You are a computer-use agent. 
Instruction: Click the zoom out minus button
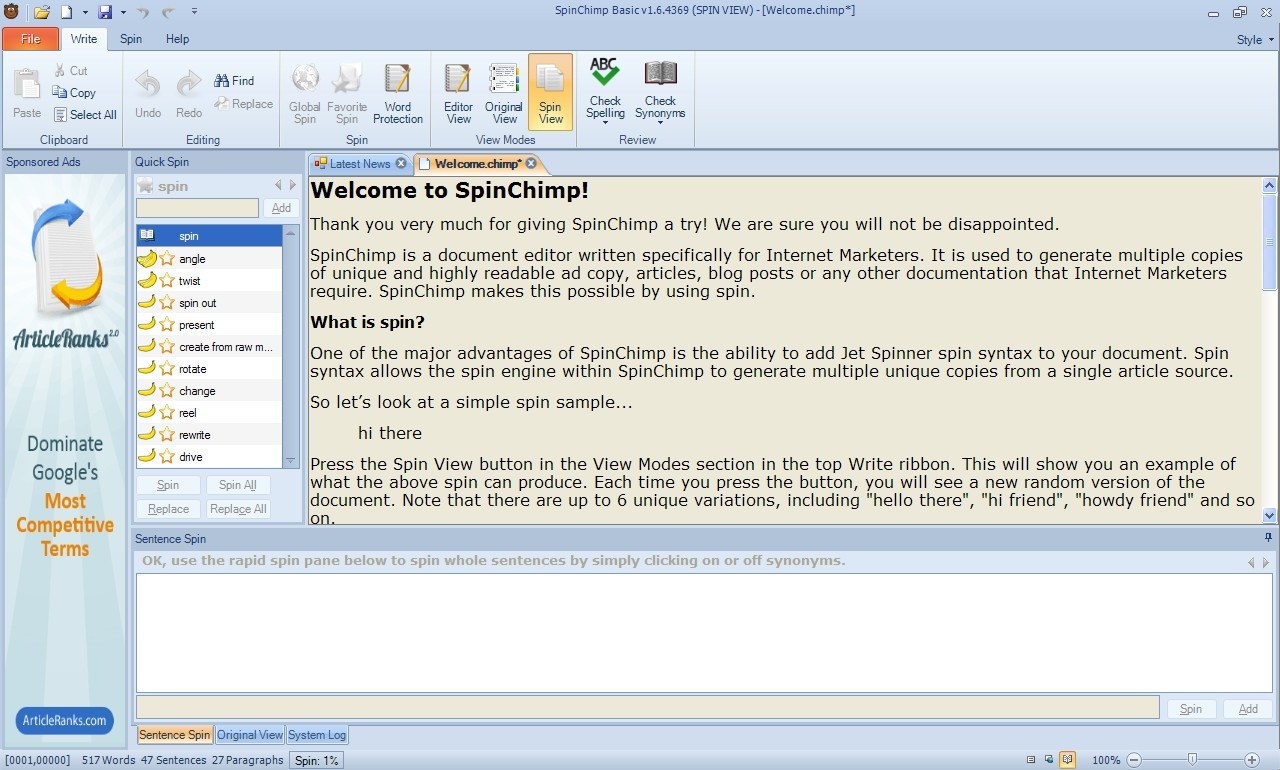pyautogui.click(x=1133, y=761)
